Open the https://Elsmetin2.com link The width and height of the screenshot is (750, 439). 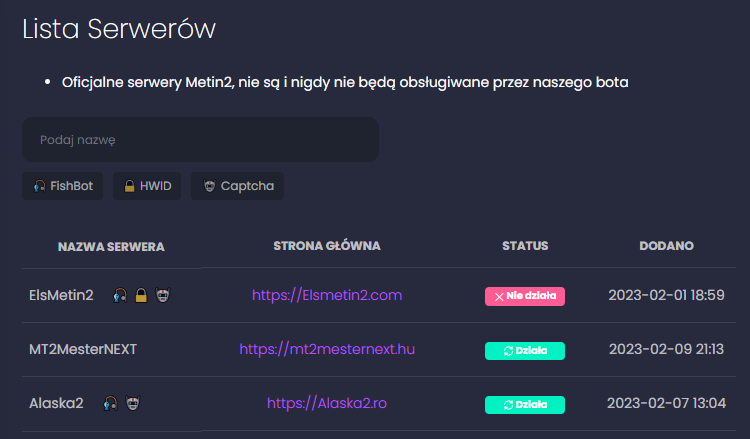[x=327, y=295]
